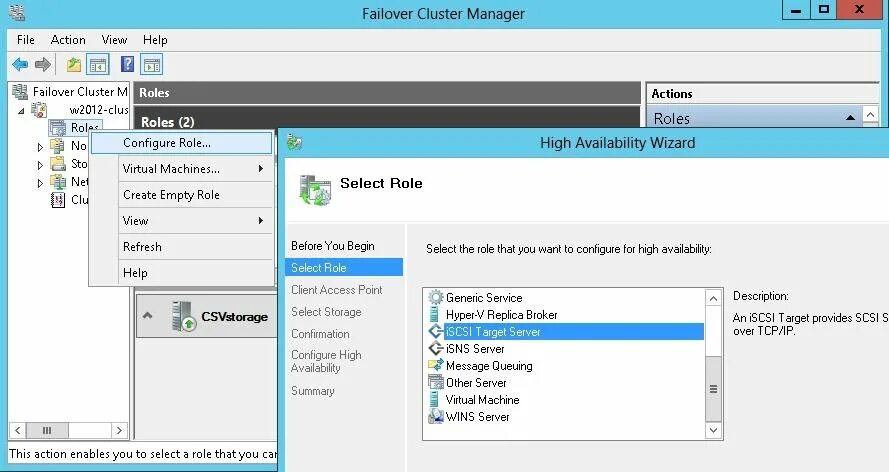889x472 pixels.
Task: Open the Action menu
Action: [x=68, y=40]
